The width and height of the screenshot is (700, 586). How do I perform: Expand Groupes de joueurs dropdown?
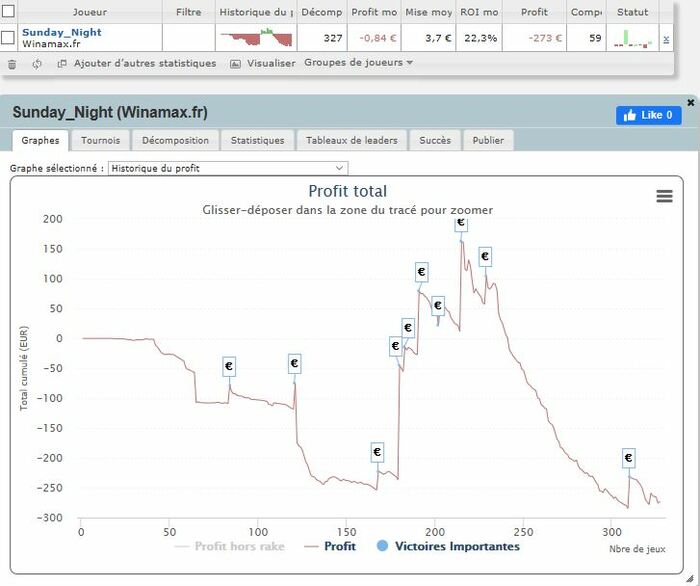[x=358, y=63]
